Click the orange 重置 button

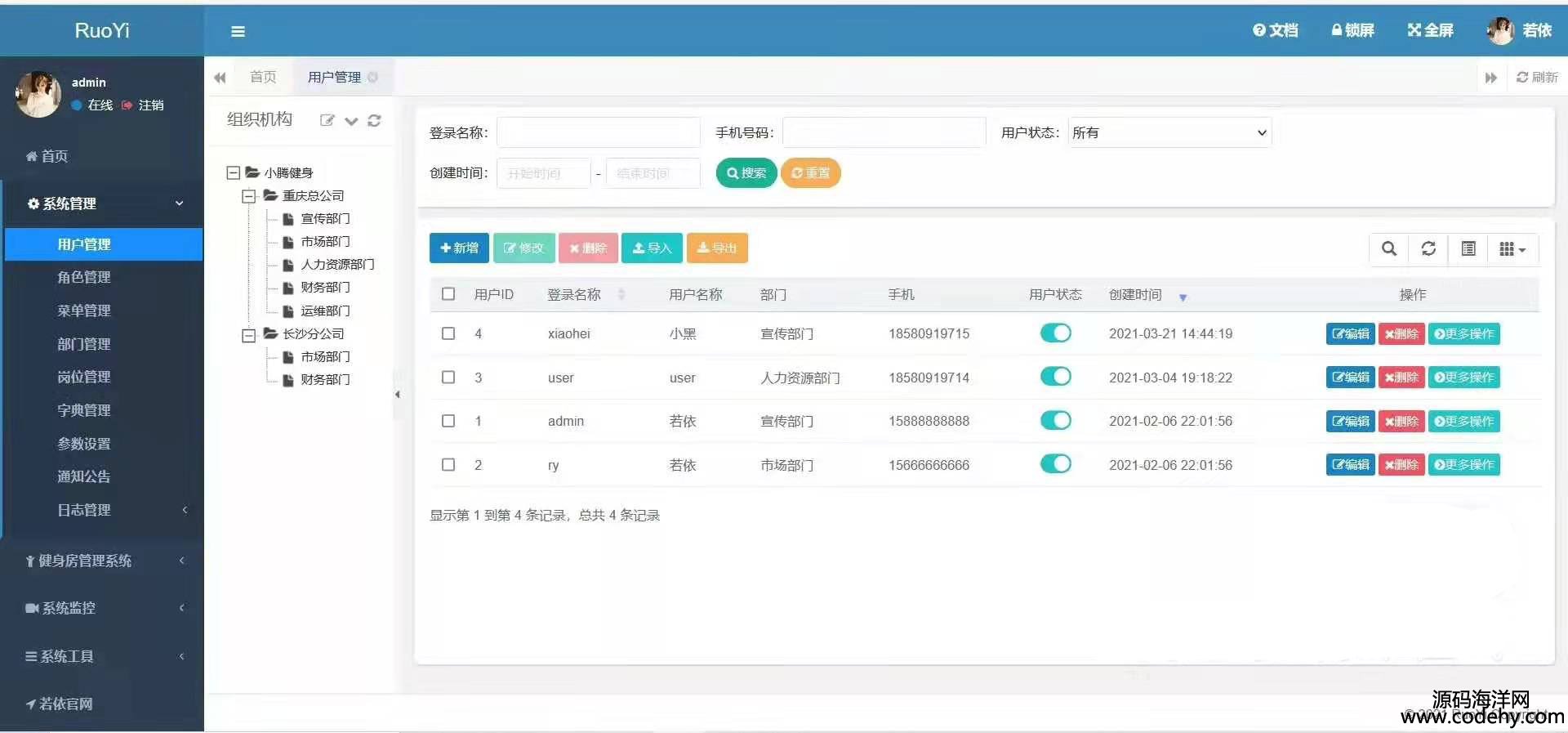810,172
